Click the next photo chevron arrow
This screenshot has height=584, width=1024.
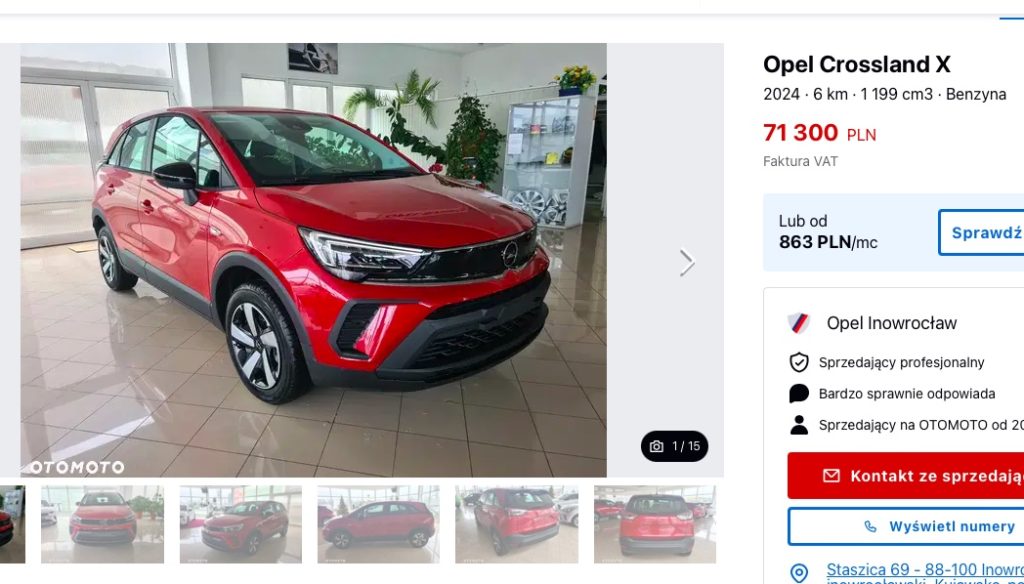(x=686, y=263)
